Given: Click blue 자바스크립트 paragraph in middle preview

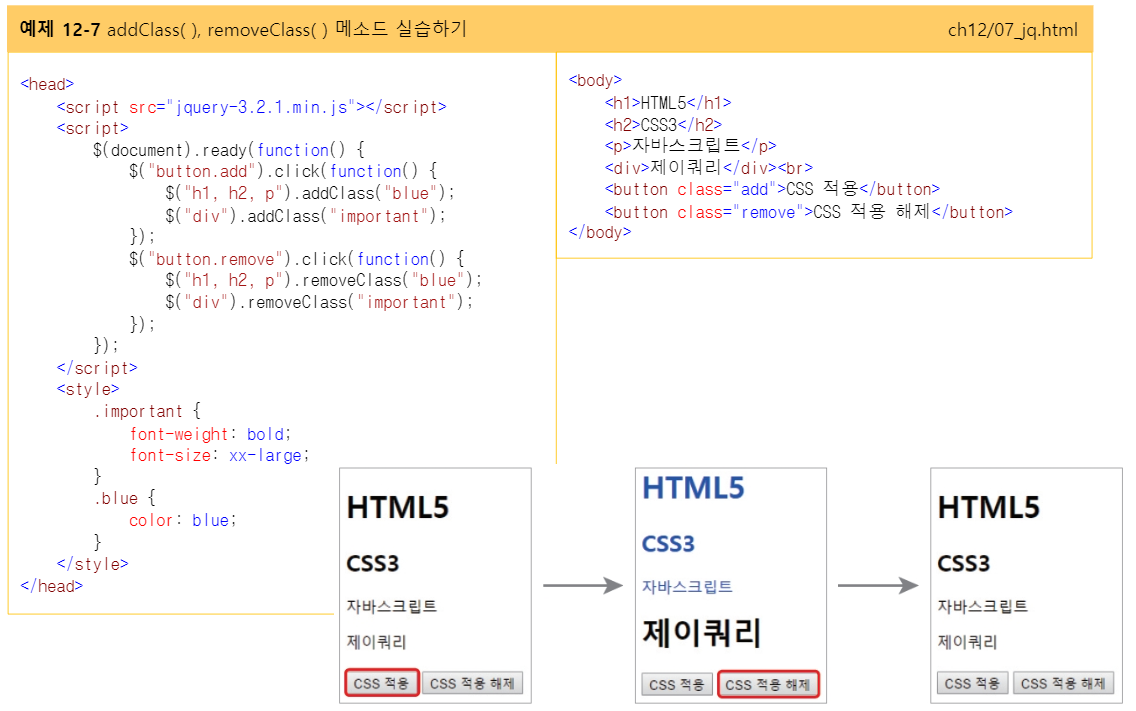Looking at the screenshot, I should pyautogui.click(x=687, y=586).
